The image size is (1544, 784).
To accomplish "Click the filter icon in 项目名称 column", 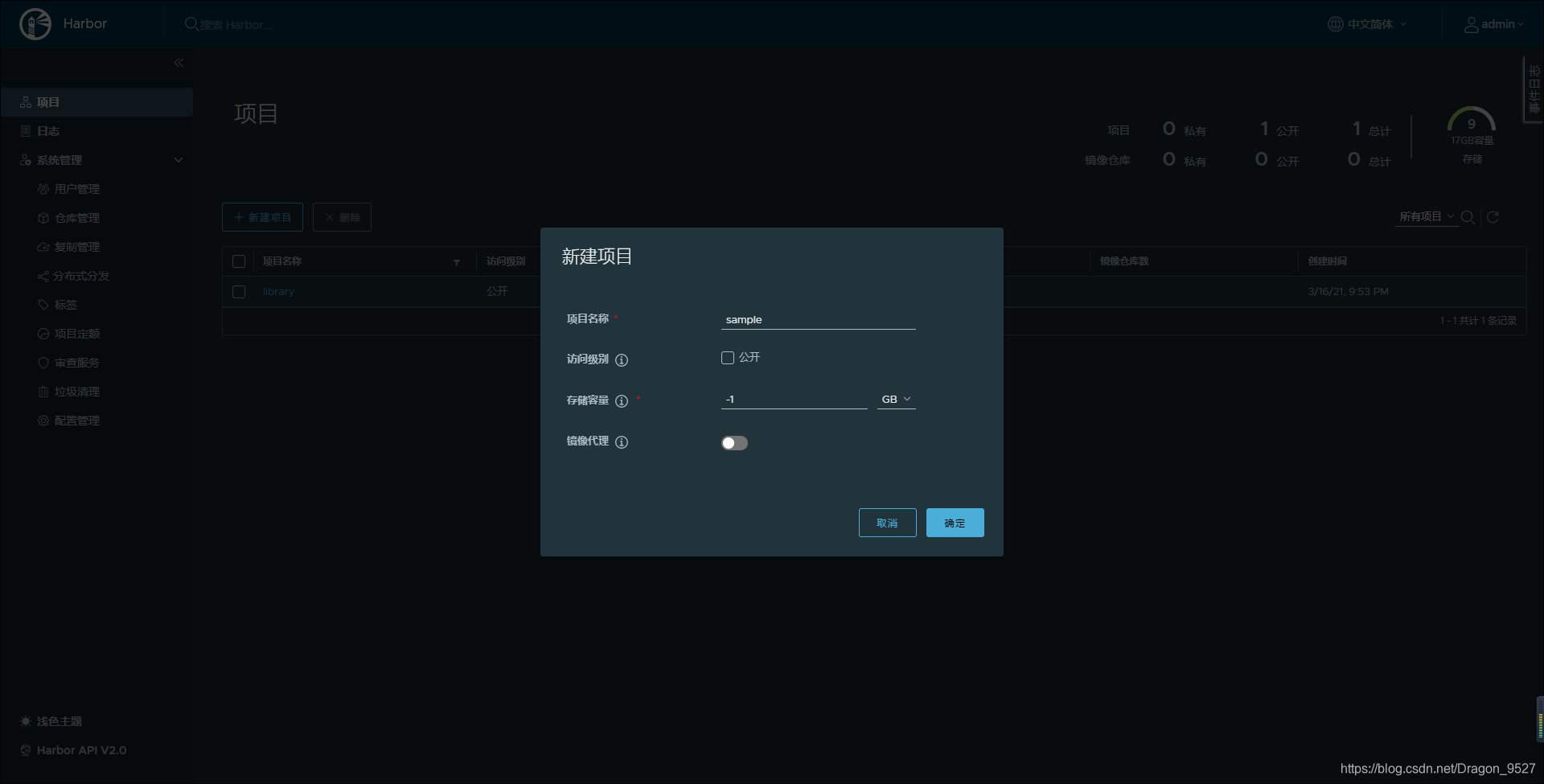I will coord(457,262).
